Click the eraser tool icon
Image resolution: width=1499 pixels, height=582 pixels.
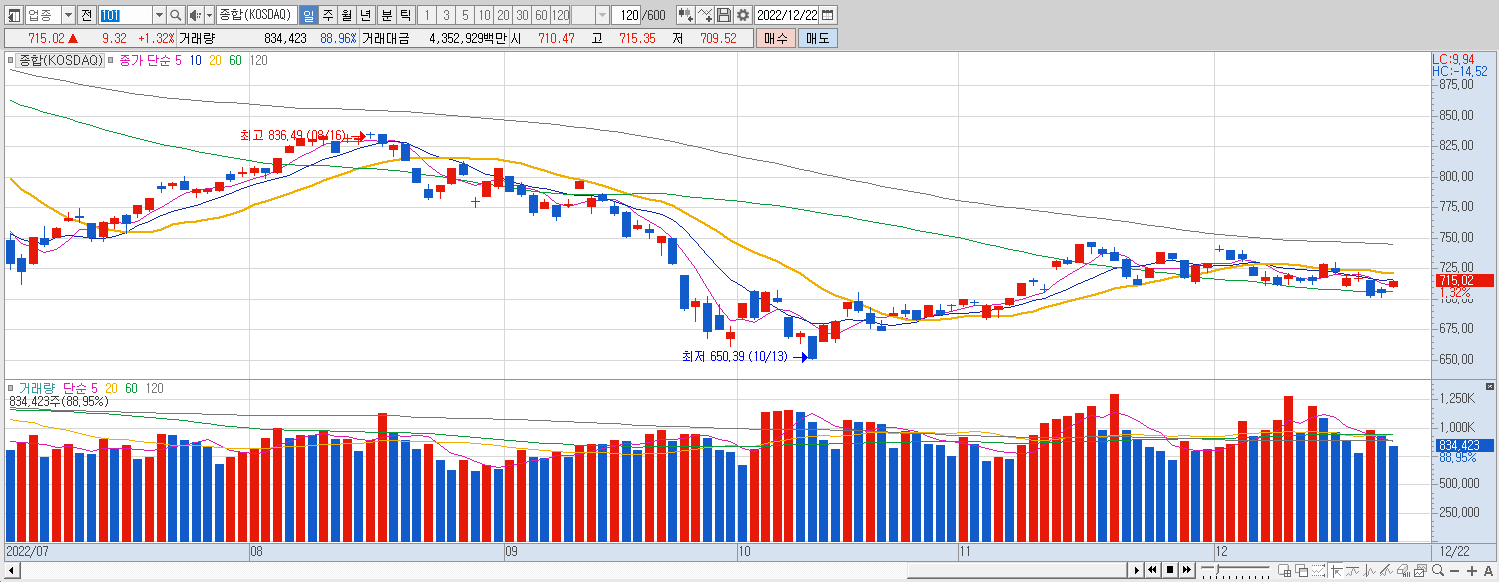pos(1403,571)
